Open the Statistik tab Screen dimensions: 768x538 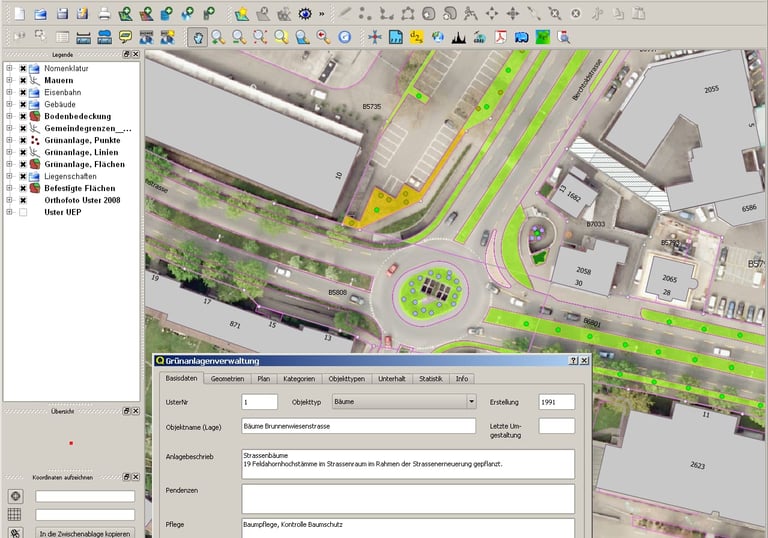point(430,379)
